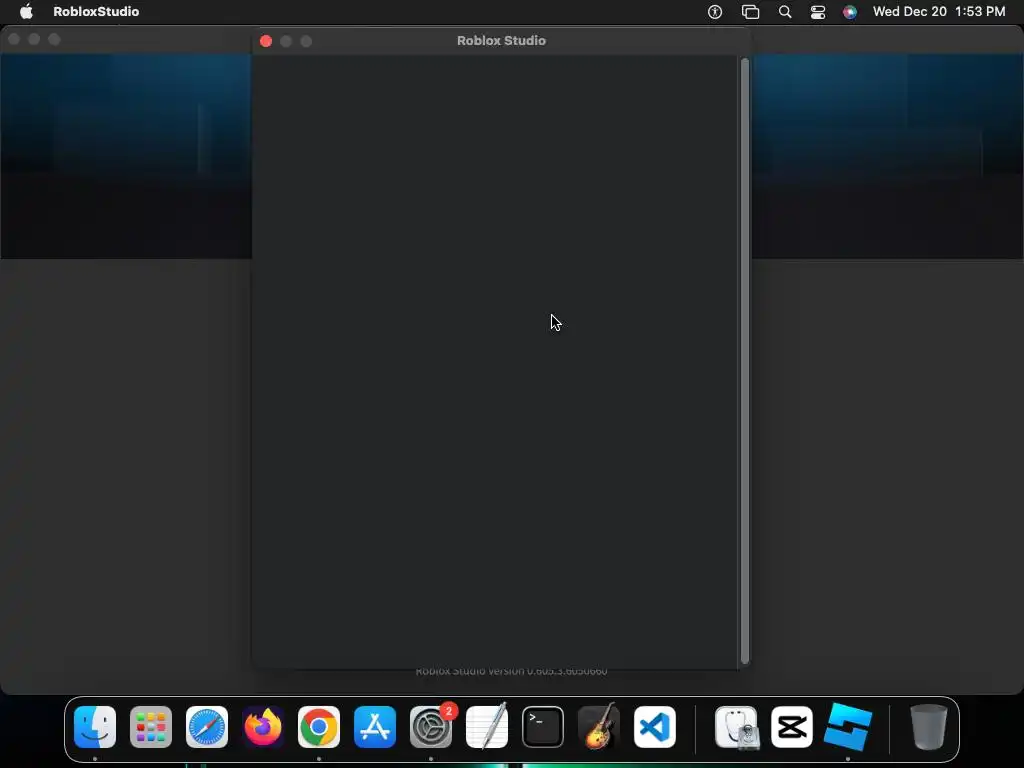The height and width of the screenshot is (768, 1024).
Task: Open Launchpad from the Dock
Action: point(151,726)
